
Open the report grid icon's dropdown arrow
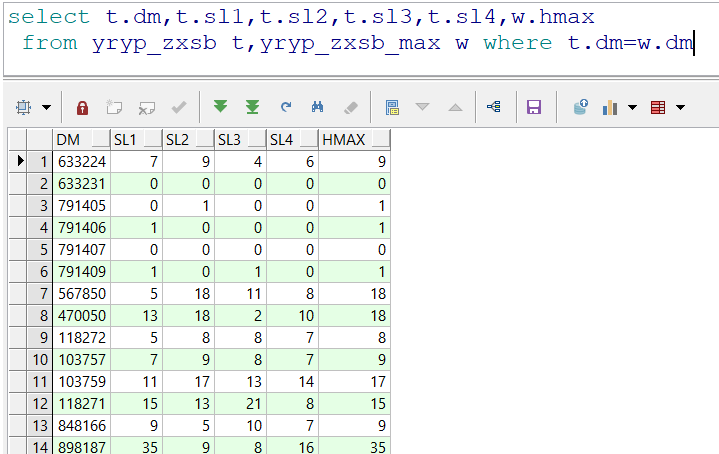point(680,107)
